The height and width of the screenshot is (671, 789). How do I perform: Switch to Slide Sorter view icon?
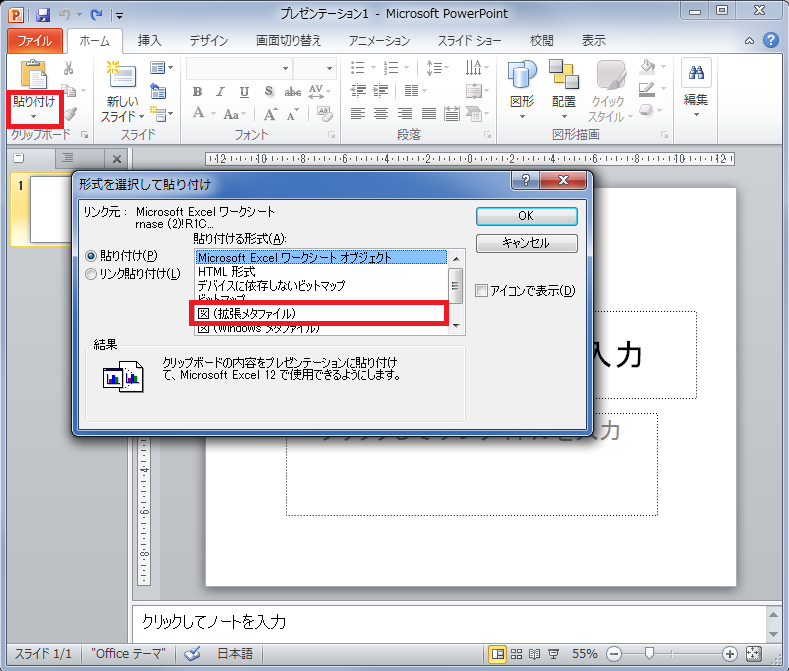(519, 653)
